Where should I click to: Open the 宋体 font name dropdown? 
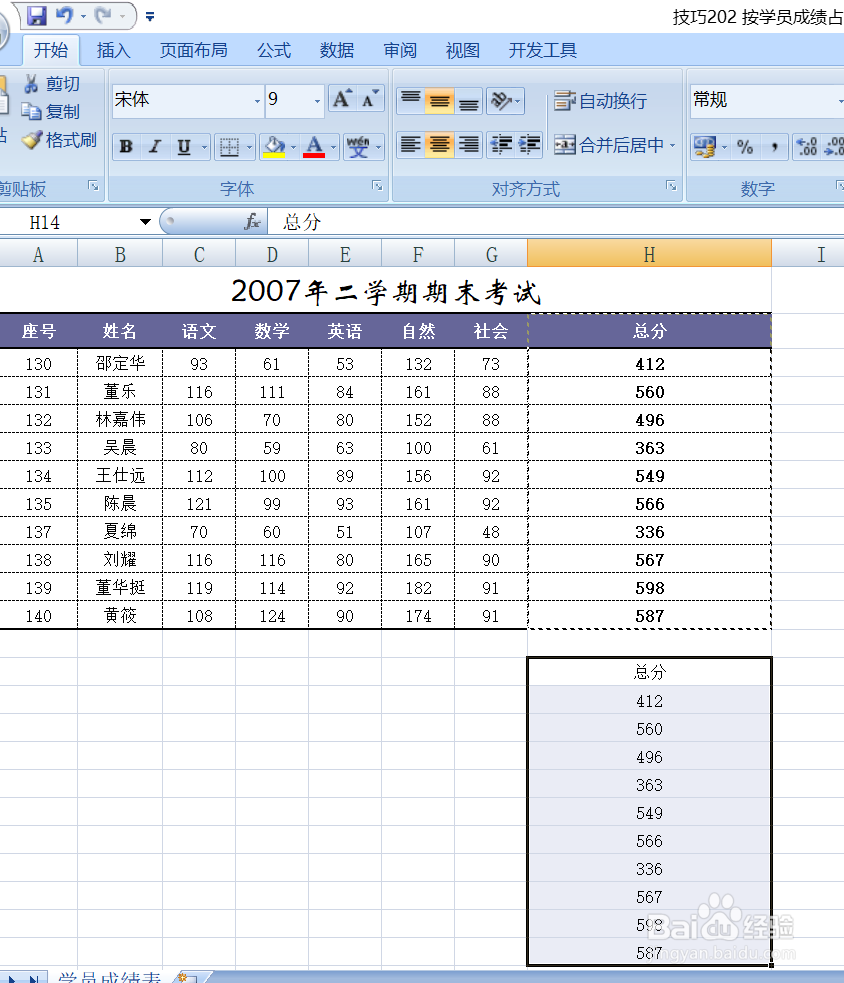pos(257,101)
